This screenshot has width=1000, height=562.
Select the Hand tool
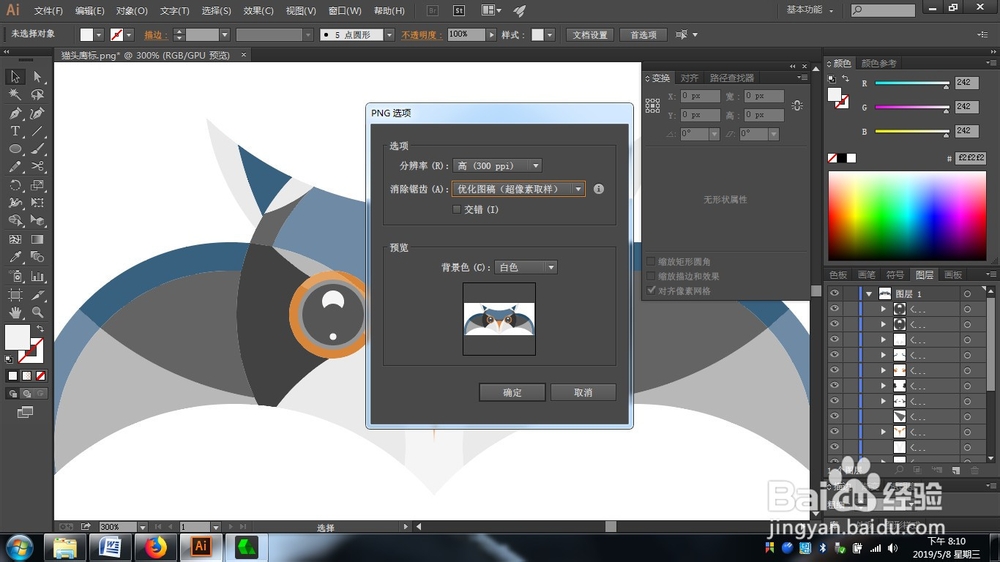[x=15, y=313]
